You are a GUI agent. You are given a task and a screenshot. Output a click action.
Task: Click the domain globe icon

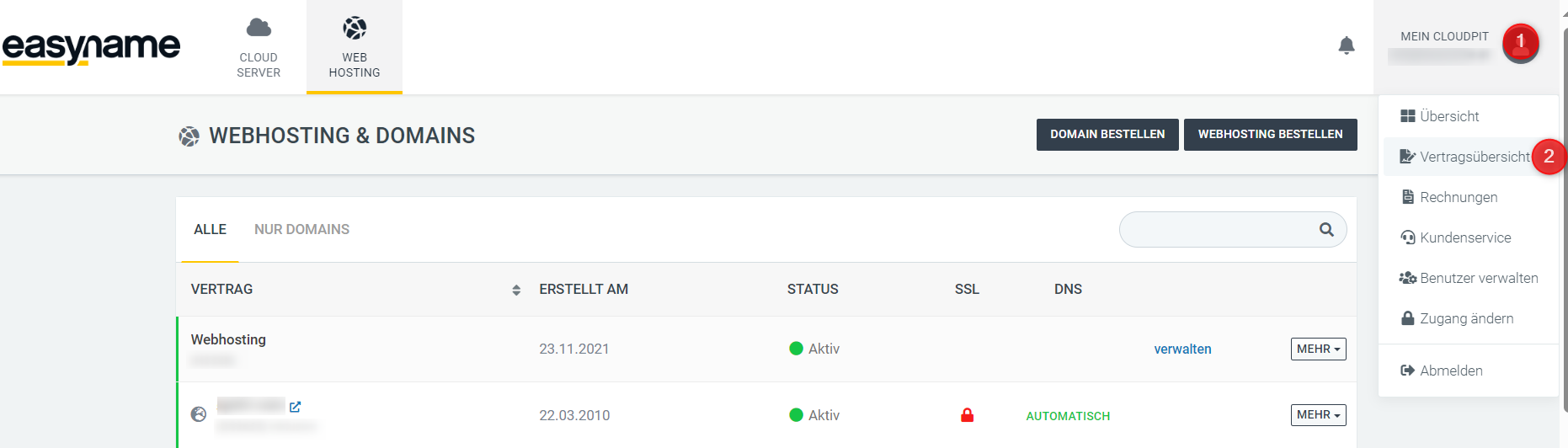199,414
